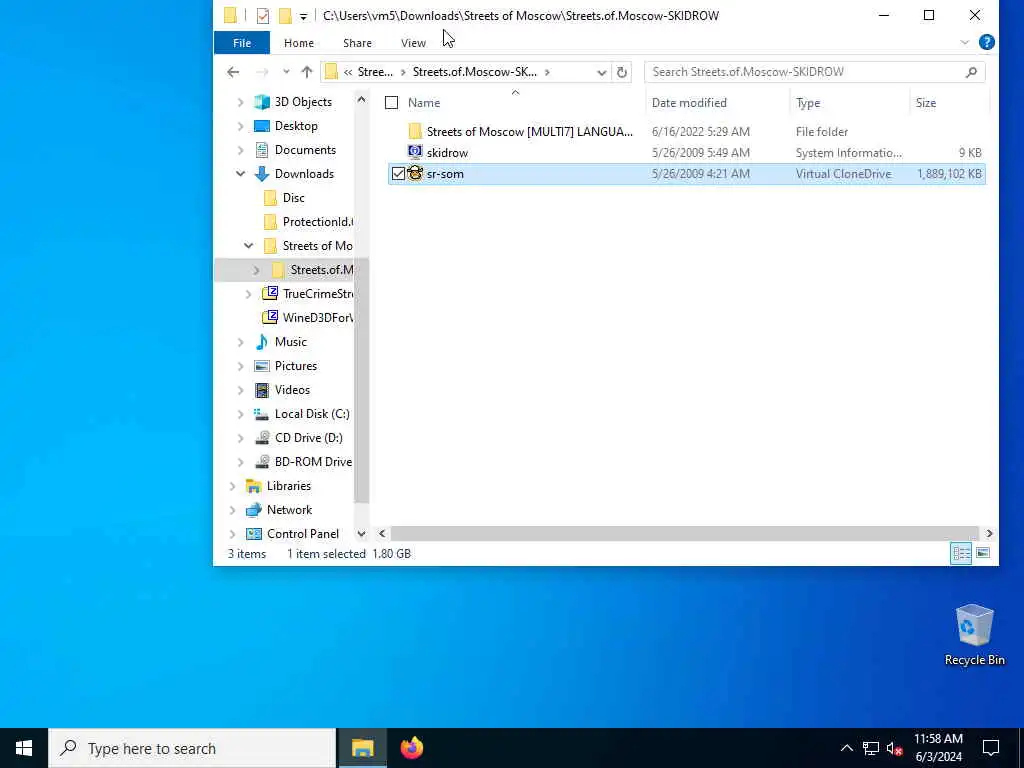Open the recent locations dropdown
This screenshot has height=768, width=1024.
click(x=286, y=72)
